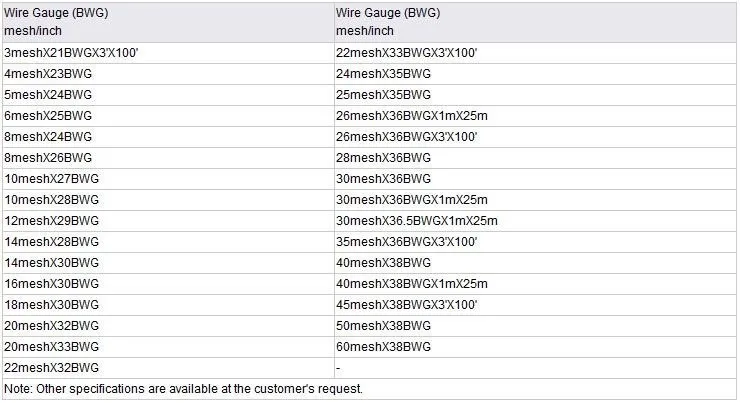Click the 20meshX33BWG entry
Image resolution: width=740 pixels, height=403 pixels.
[168, 347]
